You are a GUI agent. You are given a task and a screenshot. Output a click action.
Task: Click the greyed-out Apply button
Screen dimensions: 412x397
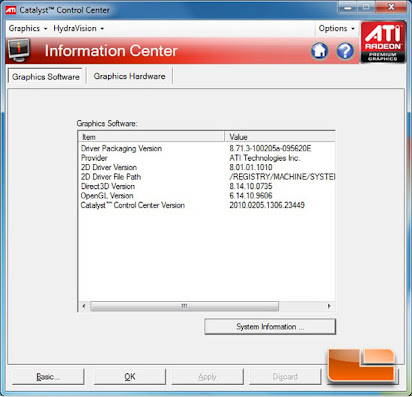[x=207, y=377]
